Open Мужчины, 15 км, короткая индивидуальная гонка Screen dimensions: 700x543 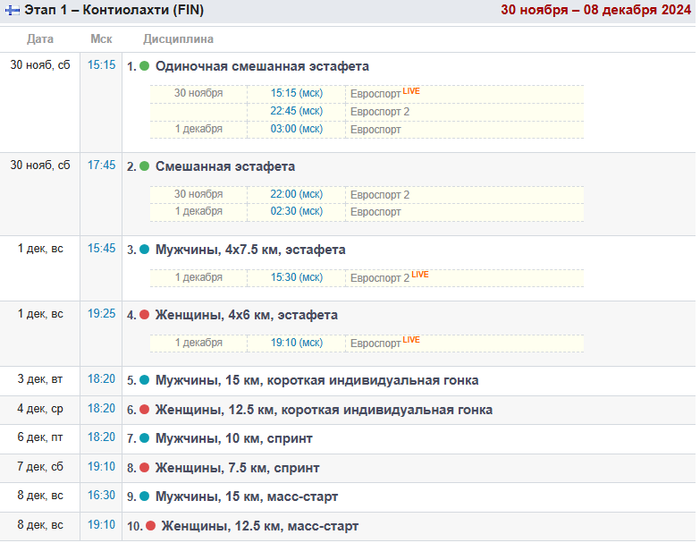point(317,380)
